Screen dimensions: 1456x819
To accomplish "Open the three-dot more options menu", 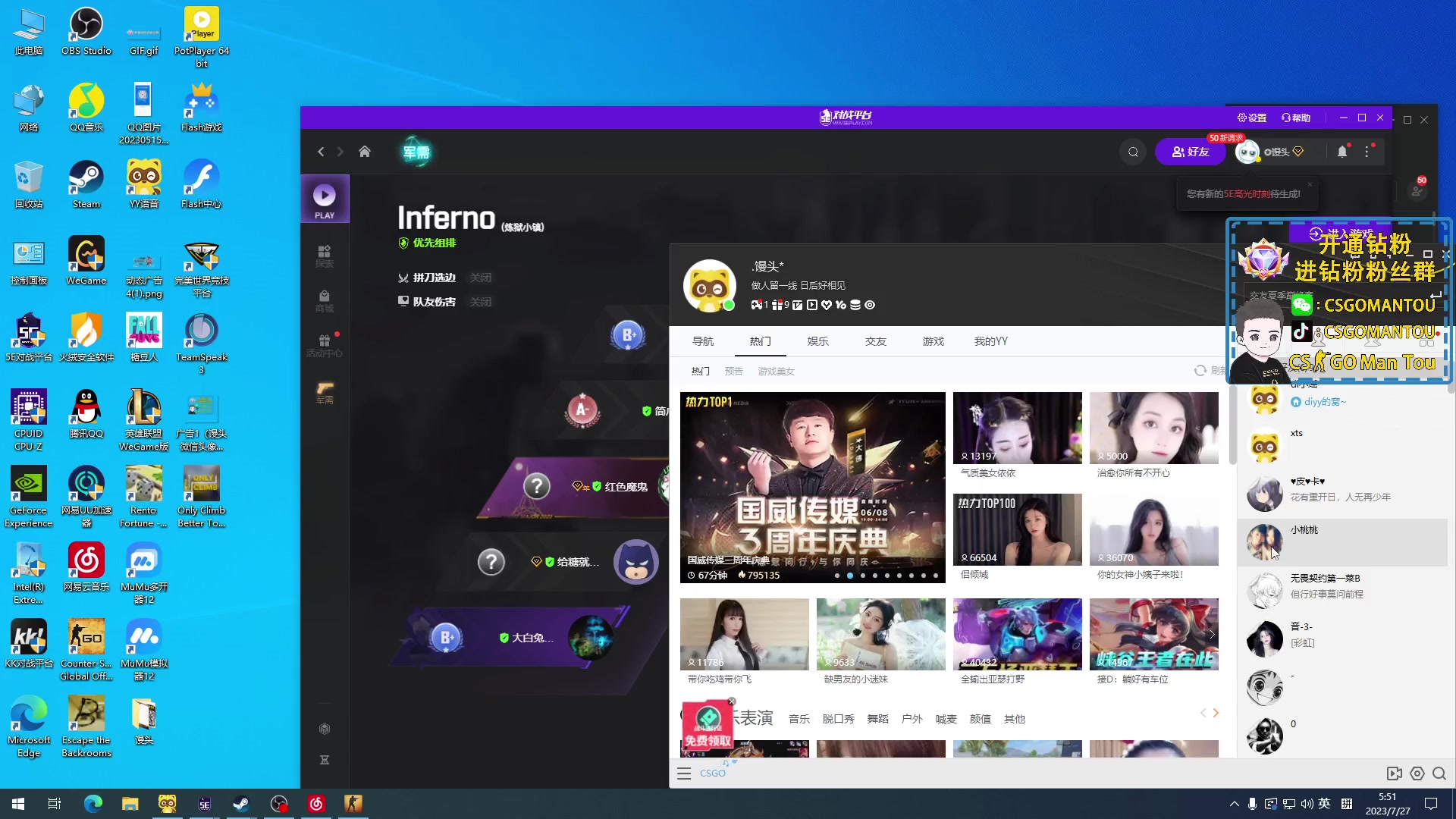I will [x=1367, y=152].
